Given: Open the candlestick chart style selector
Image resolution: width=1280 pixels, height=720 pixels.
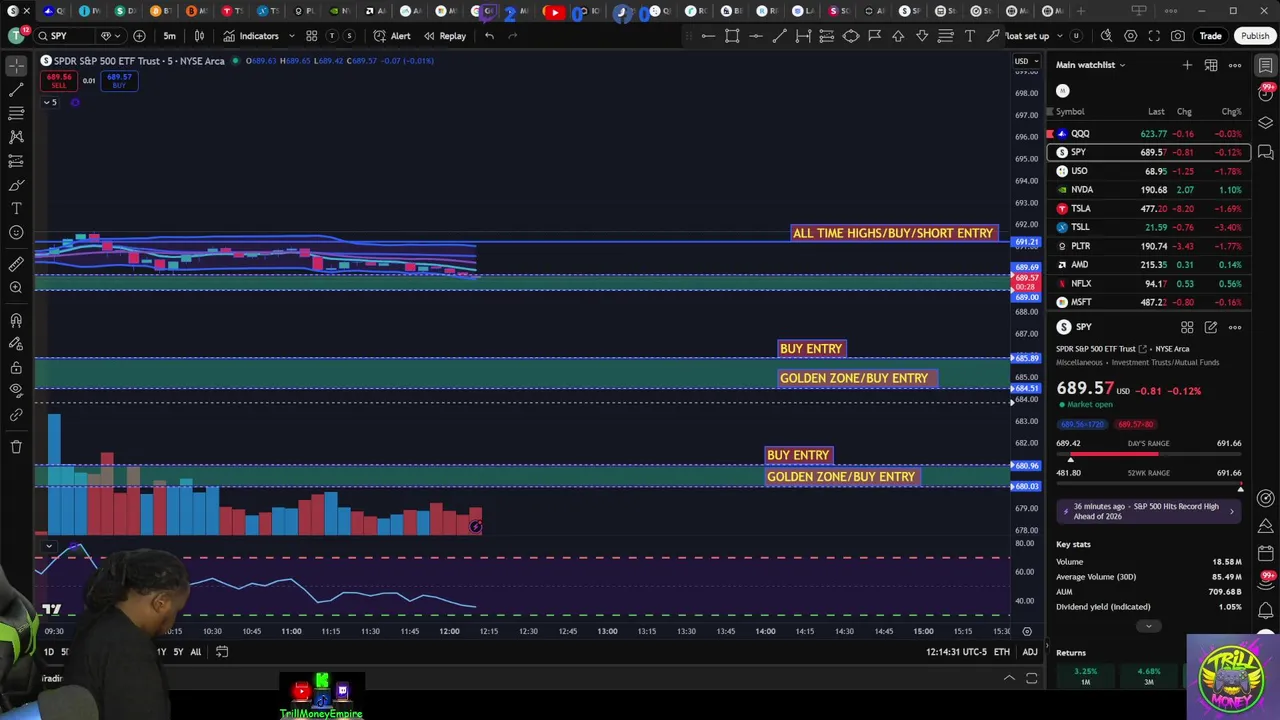Looking at the screenshot, I should tap(199, 36).
